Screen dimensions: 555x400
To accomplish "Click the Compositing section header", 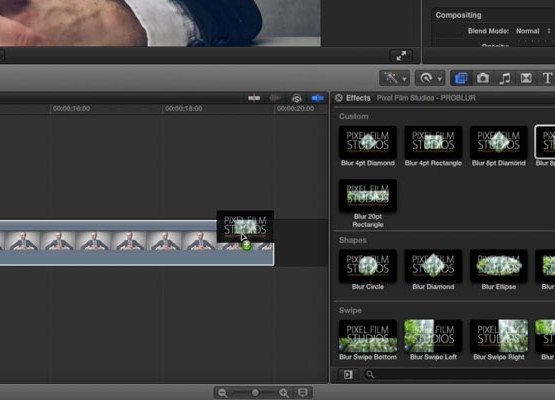I will (458, 15).
